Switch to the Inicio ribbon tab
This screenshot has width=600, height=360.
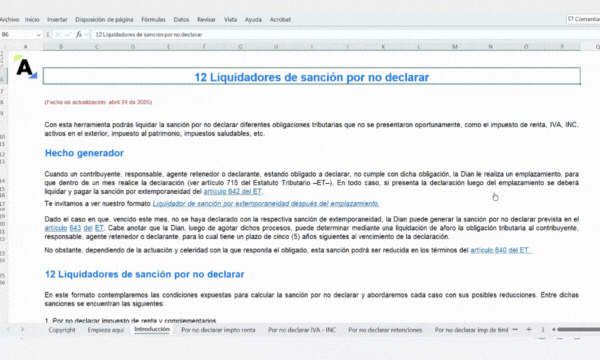(x=32, y=20)
